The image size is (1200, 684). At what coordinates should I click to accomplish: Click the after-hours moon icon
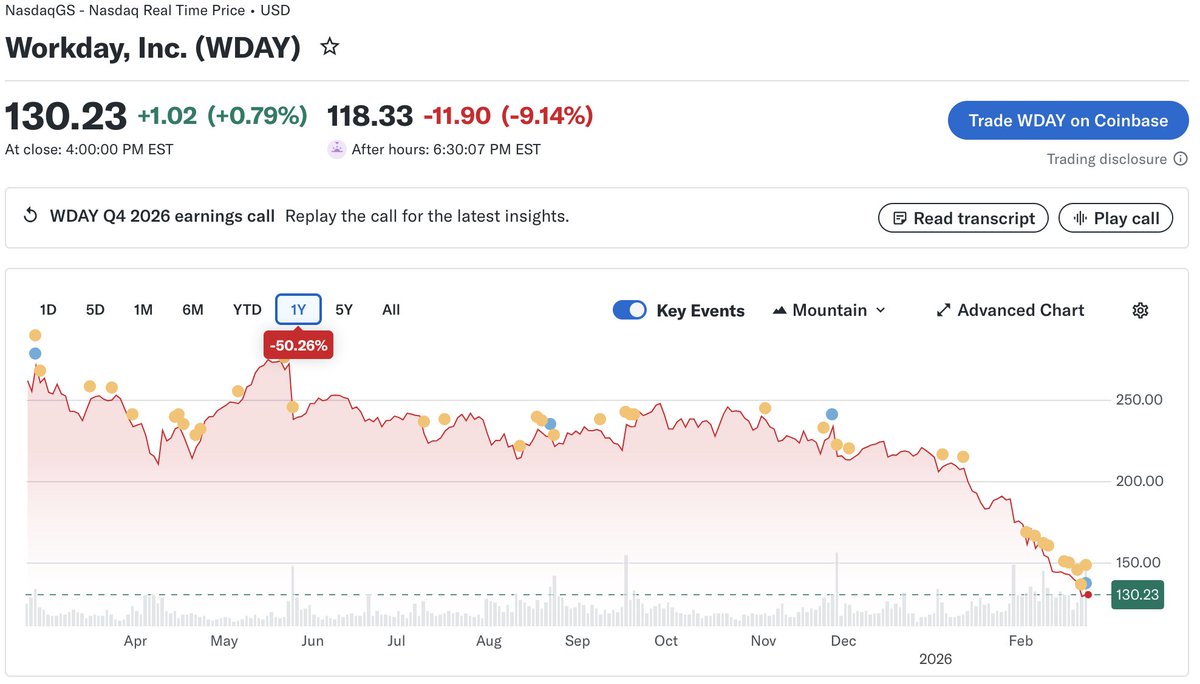(337, 149)
